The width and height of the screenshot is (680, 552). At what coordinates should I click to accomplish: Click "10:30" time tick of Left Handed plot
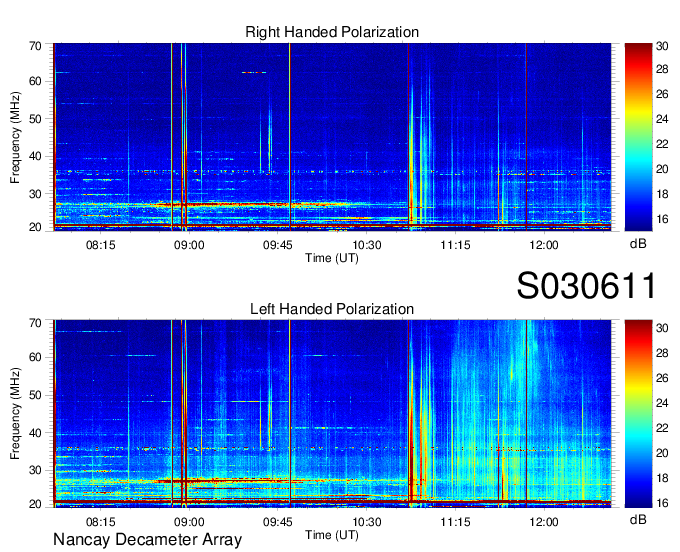(x=366, y=522)
